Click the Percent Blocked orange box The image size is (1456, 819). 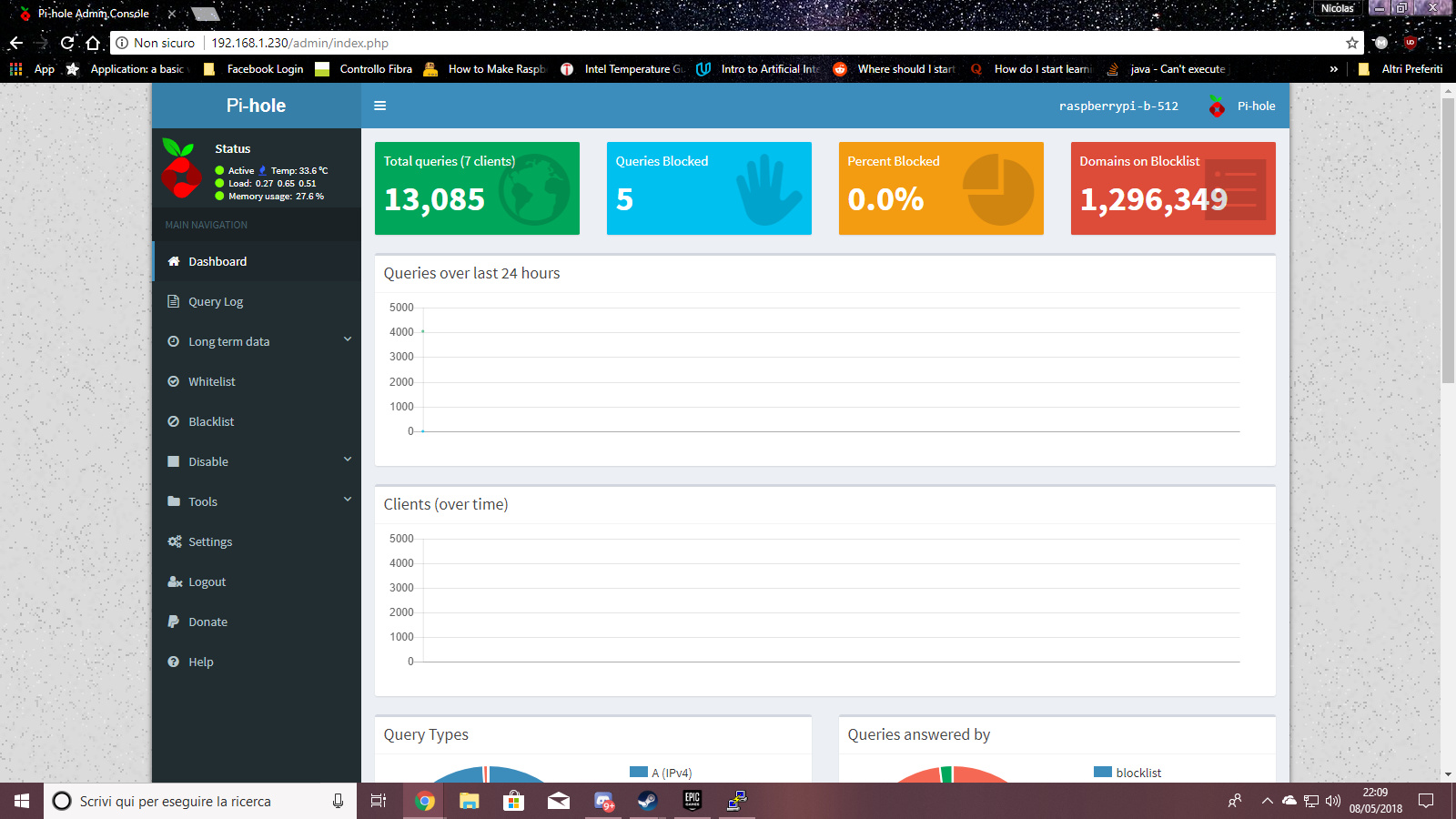click(x=941, y=188)
